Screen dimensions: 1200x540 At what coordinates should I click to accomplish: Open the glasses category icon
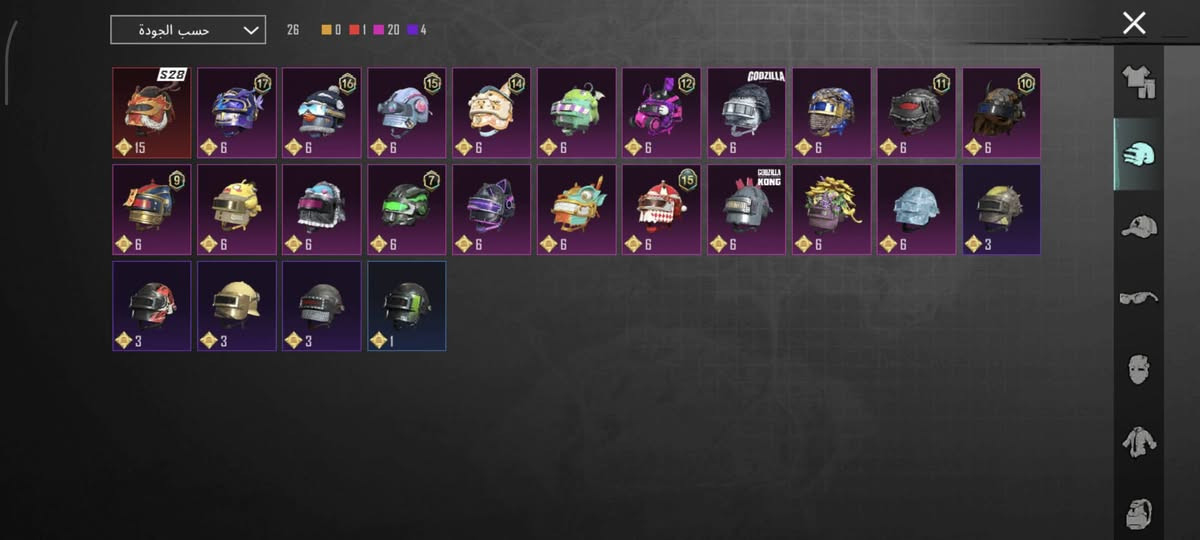coord(1138,297)
